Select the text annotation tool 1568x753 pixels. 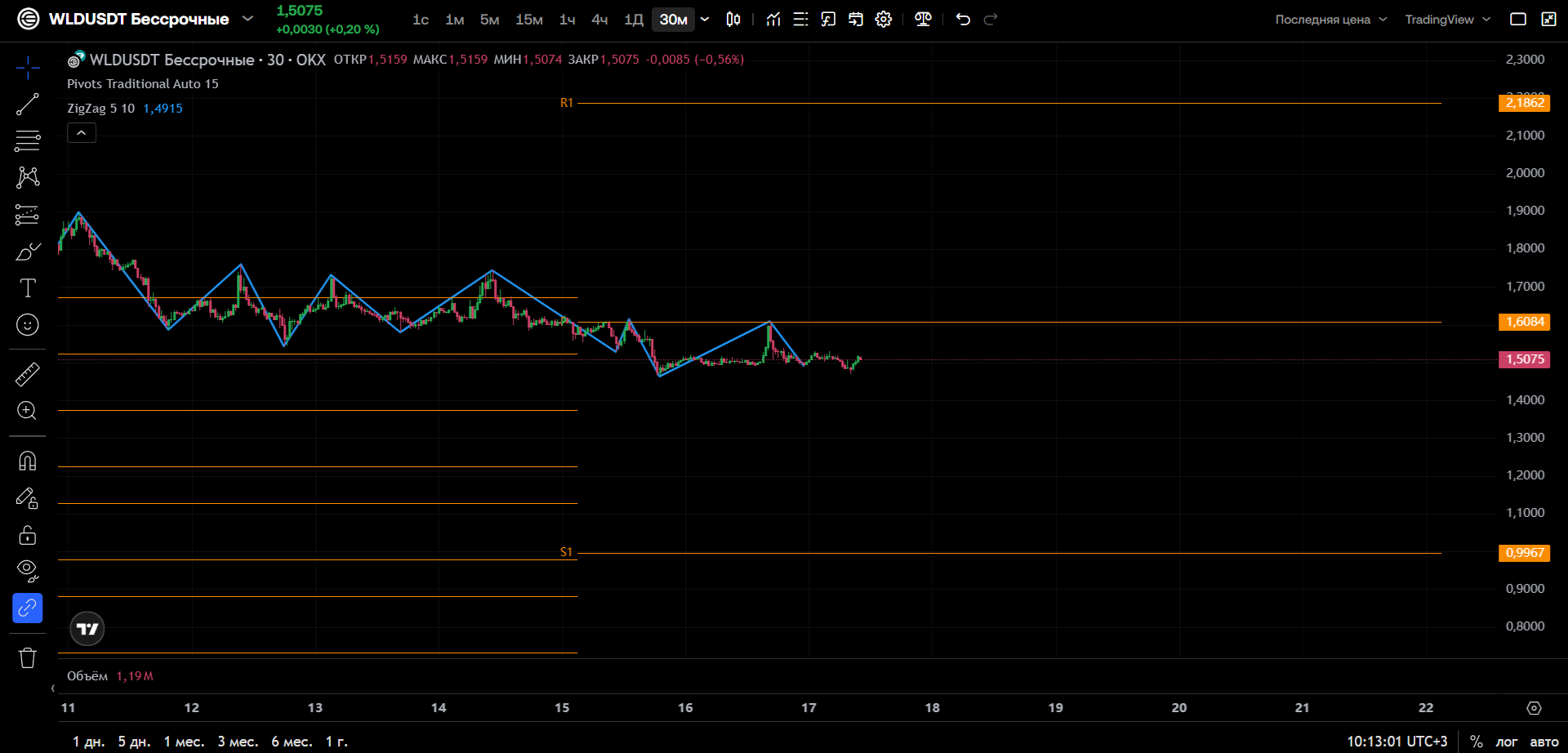point(28,287)
